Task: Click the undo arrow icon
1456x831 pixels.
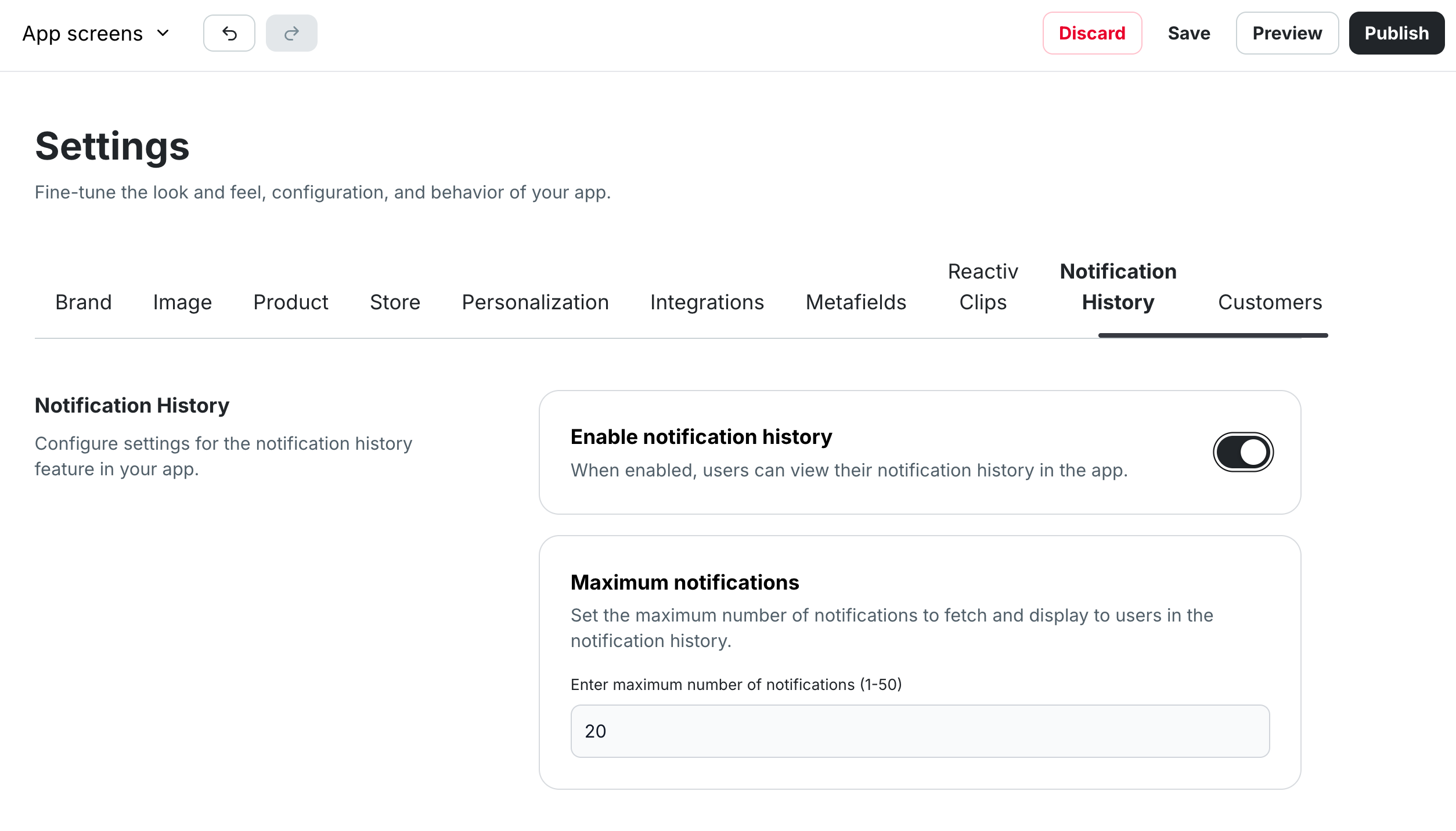Action: 229,34
